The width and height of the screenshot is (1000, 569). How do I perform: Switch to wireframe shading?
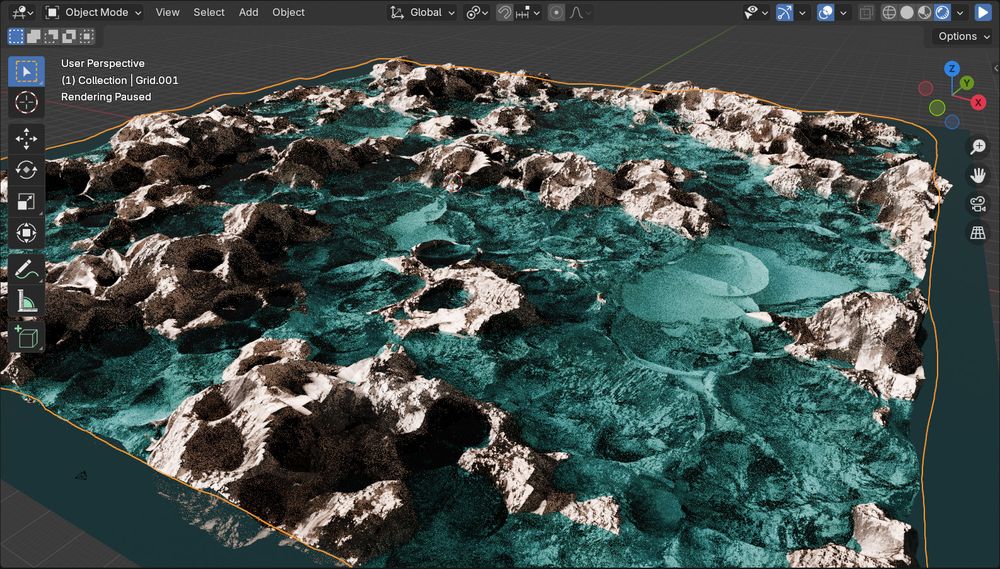pos(888,12)
